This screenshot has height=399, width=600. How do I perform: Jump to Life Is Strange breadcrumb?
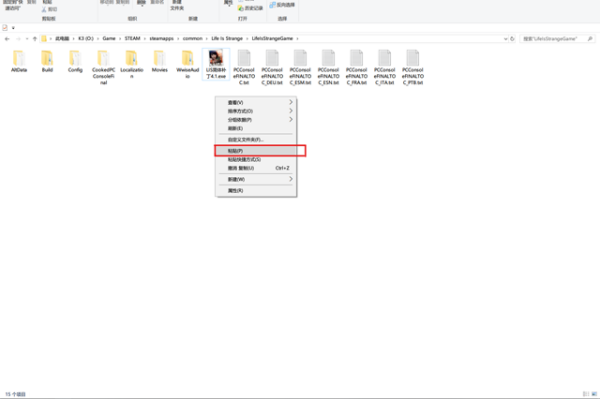coord(227,39)
